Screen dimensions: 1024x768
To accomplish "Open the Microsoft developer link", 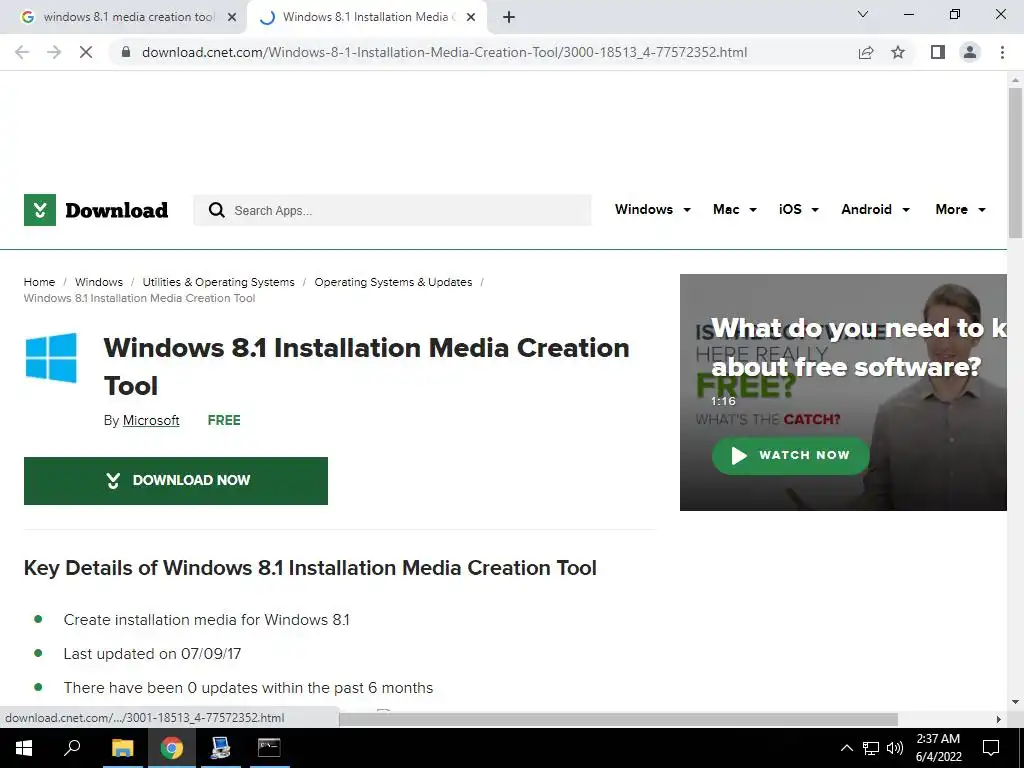I will 151,421.
